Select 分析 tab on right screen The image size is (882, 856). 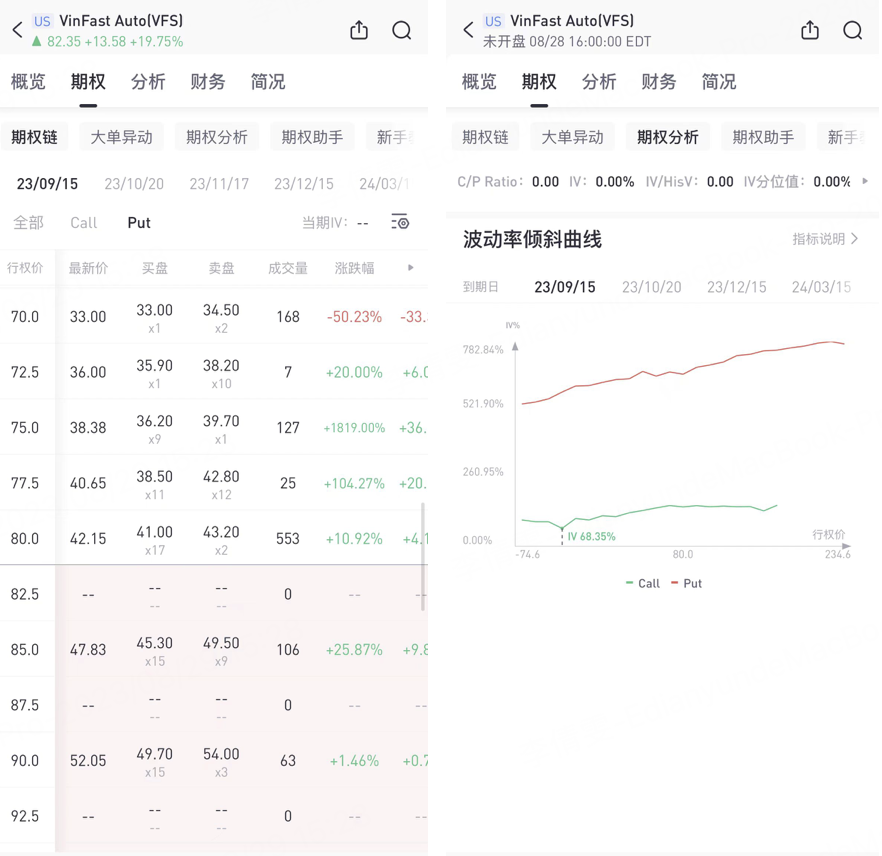(x=598, y=82)
